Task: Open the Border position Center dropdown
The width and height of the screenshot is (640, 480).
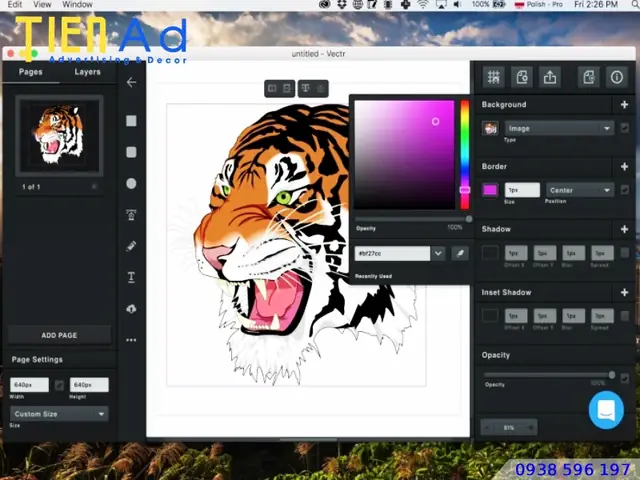Action: pos(580,190)
